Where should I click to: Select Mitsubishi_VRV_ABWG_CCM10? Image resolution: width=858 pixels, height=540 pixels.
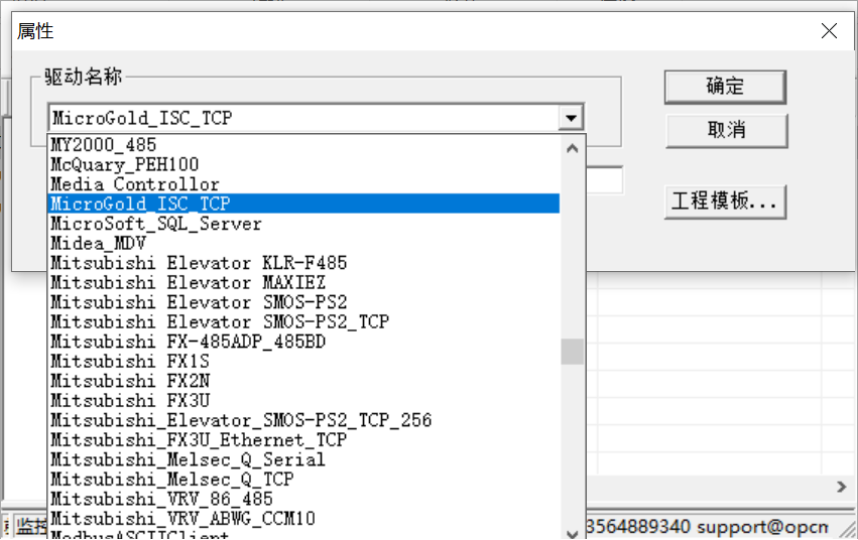point(304,519)
